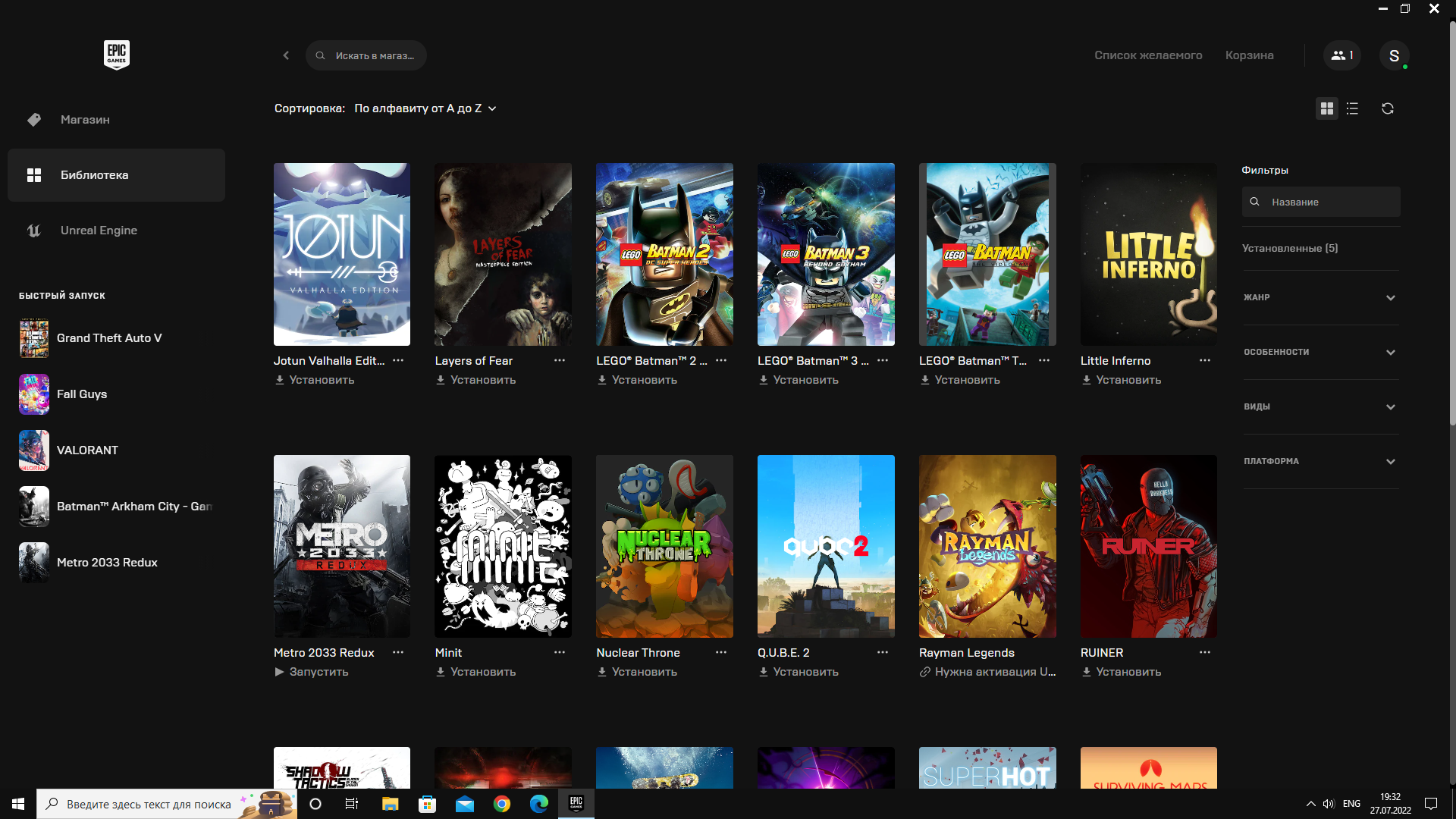Click the library vertical scrollbar
The image size is (1456, 819).
1451,224
